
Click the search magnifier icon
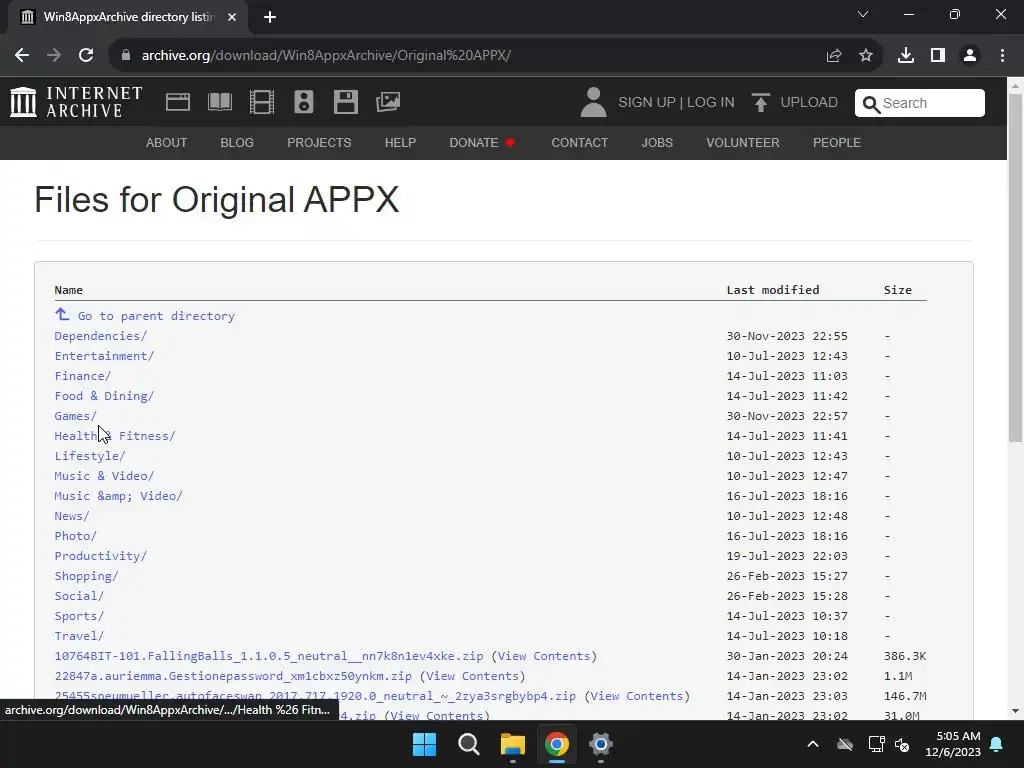pyautogui.click(x=871, y=104)
